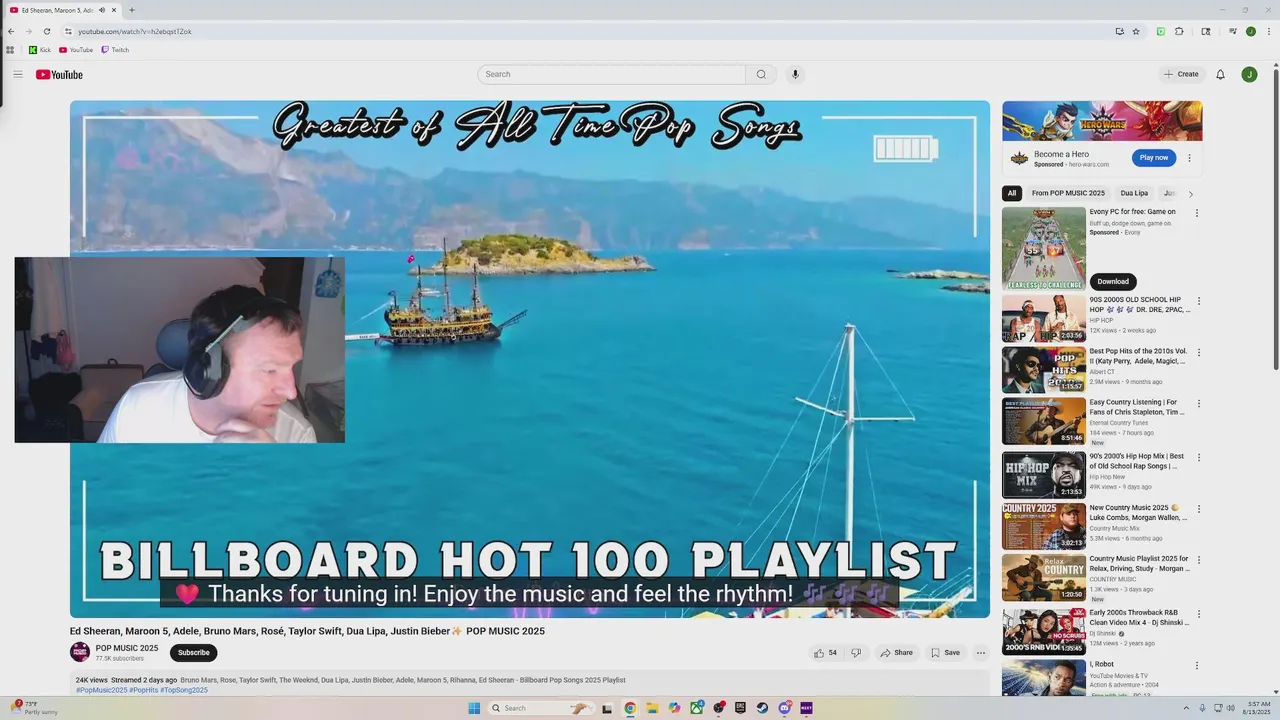The image size is (1280, 720).
Task: Open 90's 2000's Hip Hop Mix thumbnail
Action: [1044, 475]
